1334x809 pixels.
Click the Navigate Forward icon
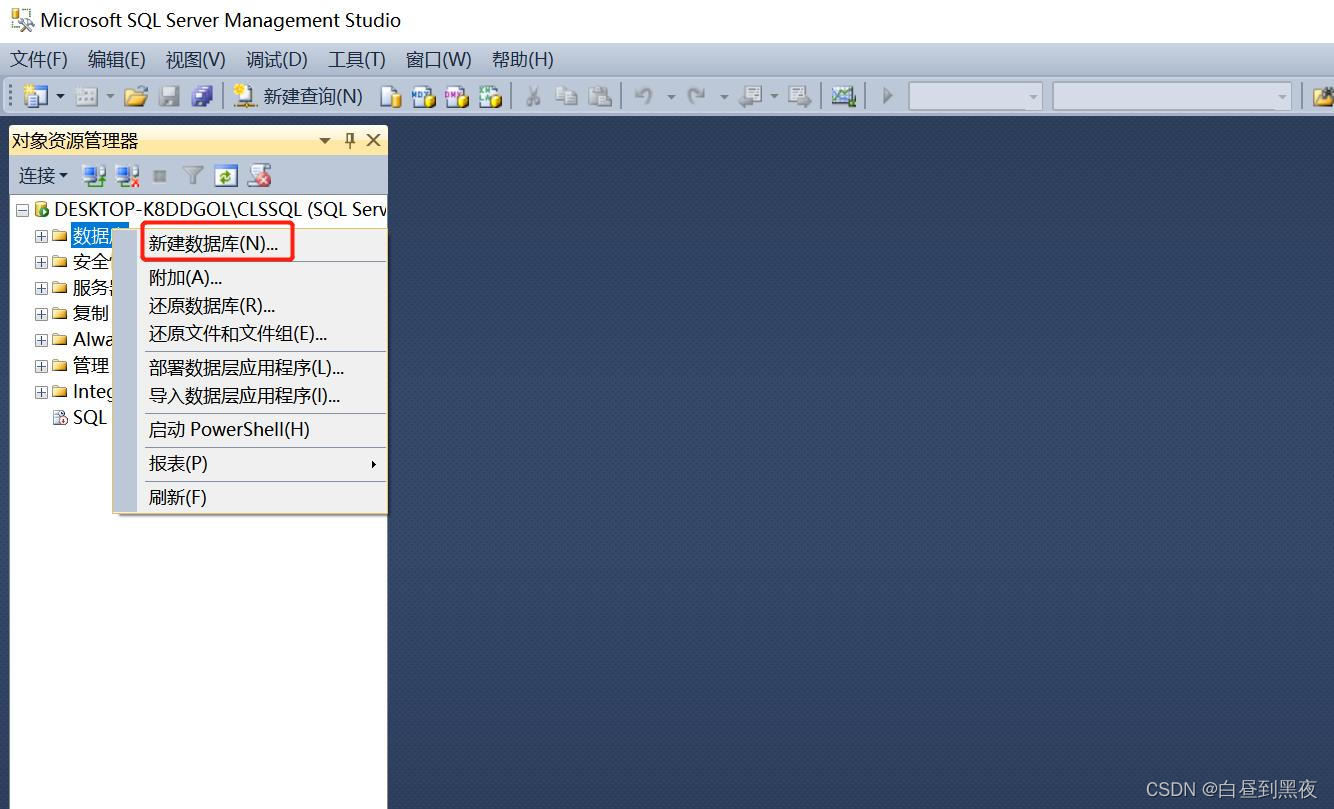point(798,96)
